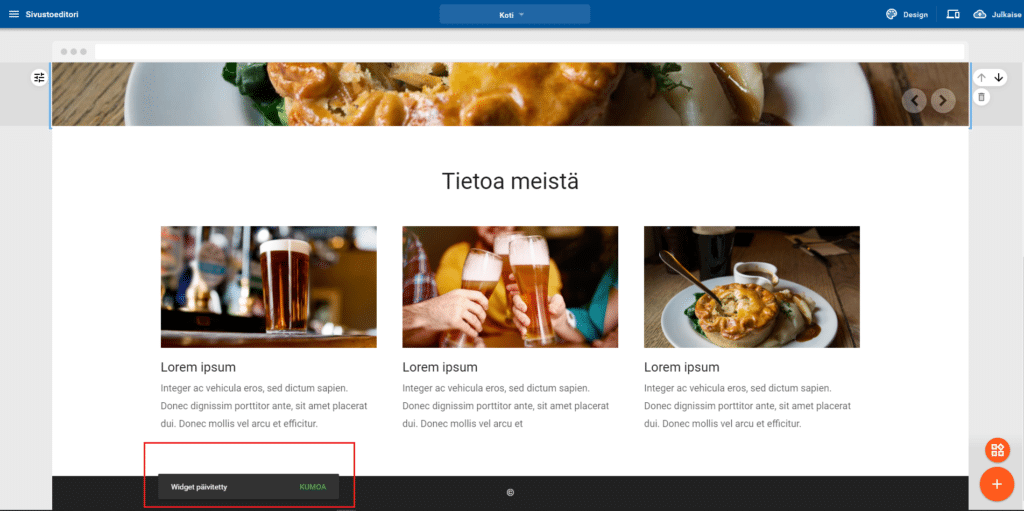Open the orange widgets button

[x=997, y=449]
